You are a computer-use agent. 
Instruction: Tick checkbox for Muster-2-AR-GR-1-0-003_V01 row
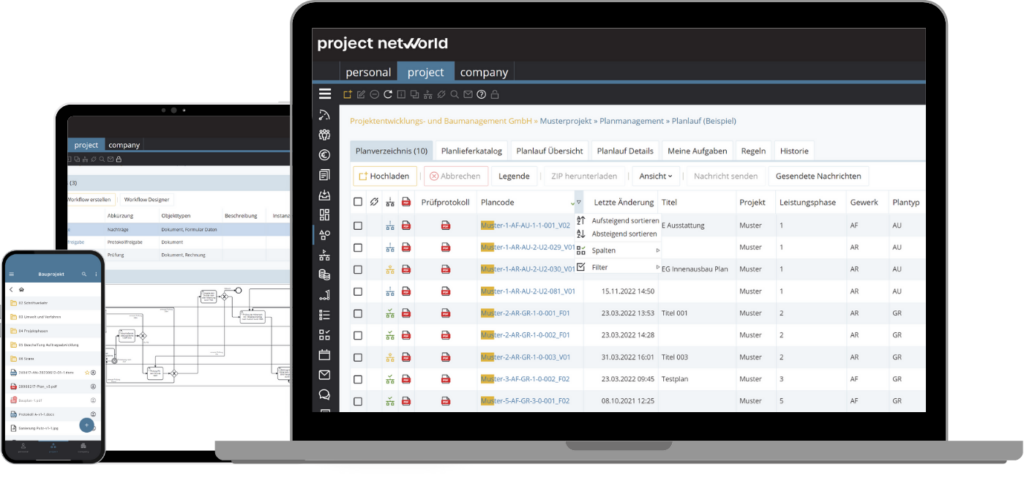point(358,357)
